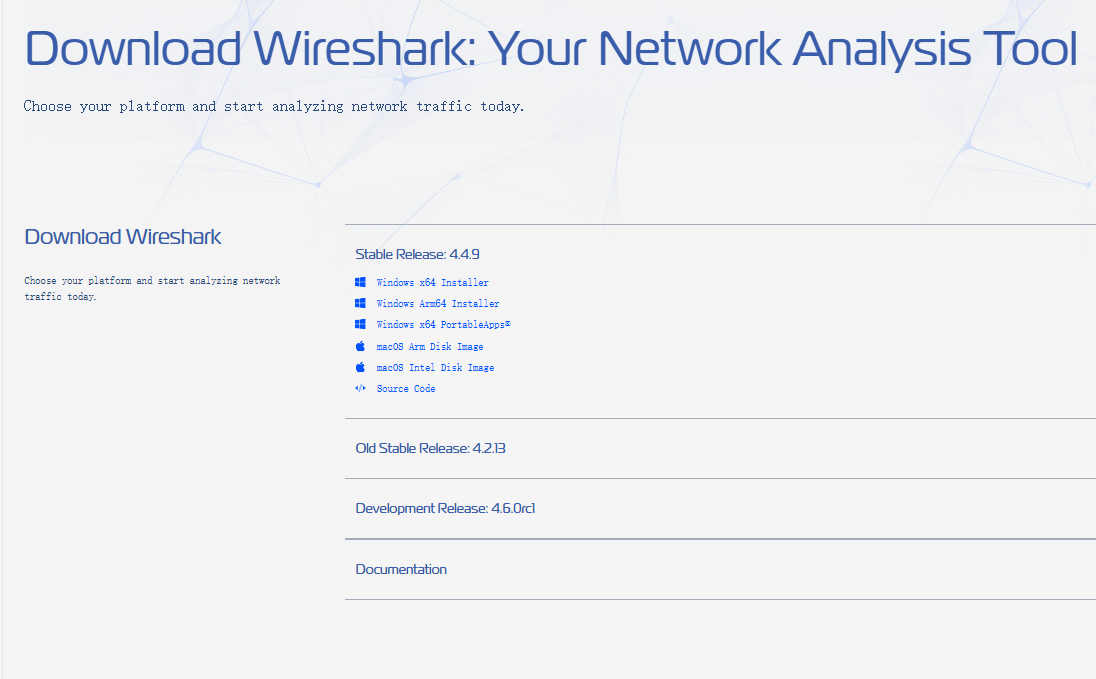Open the Source Code download link
The width and height of the screenshot is (1096, 679).
[405, 389]
